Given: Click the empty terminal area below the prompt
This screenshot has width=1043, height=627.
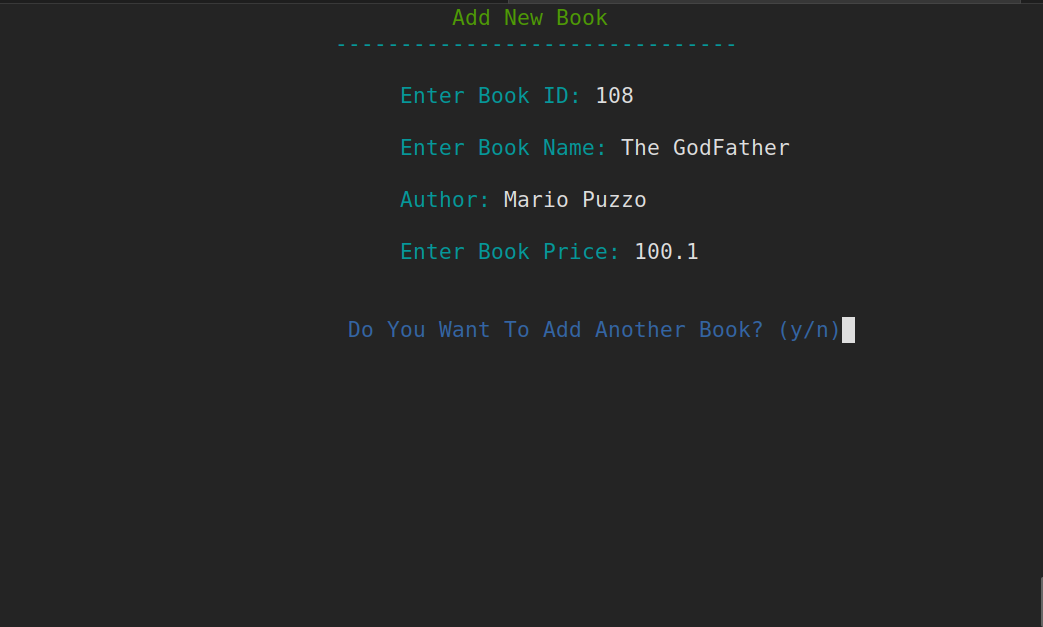Looking at the screenshot, I should (520, 480).
